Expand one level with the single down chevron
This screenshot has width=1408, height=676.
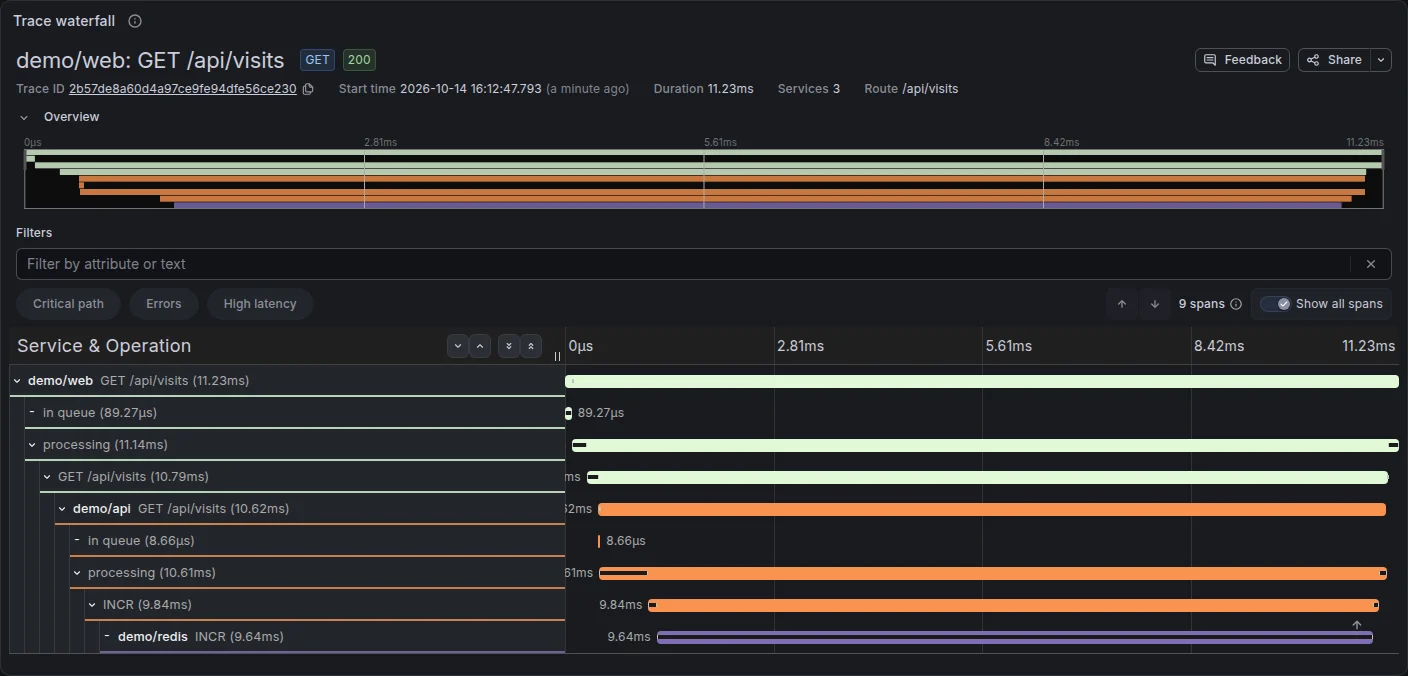click(458, 346)
